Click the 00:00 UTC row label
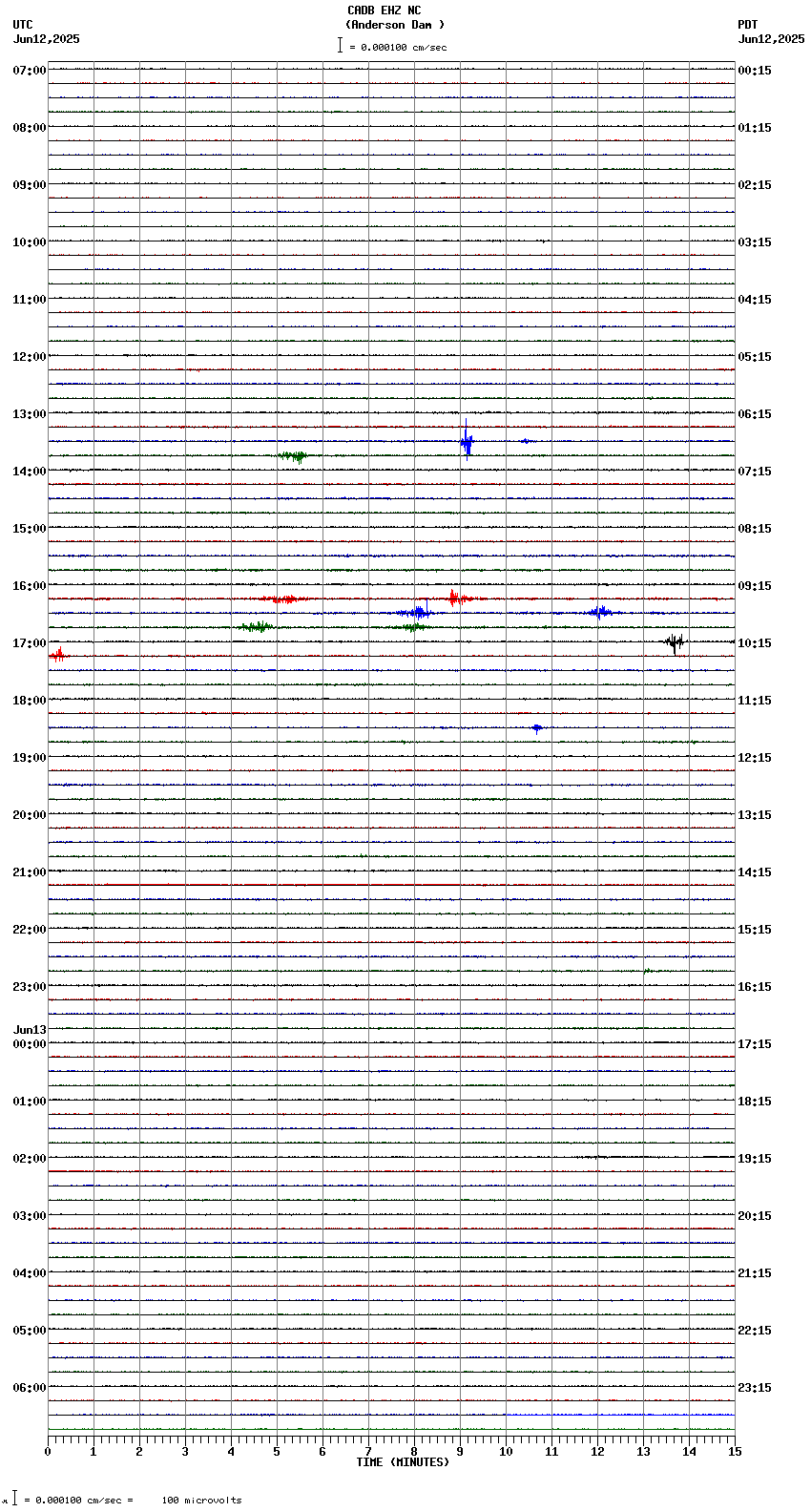This screenshot has width=811, height=1512. [x=30, y=1044]
